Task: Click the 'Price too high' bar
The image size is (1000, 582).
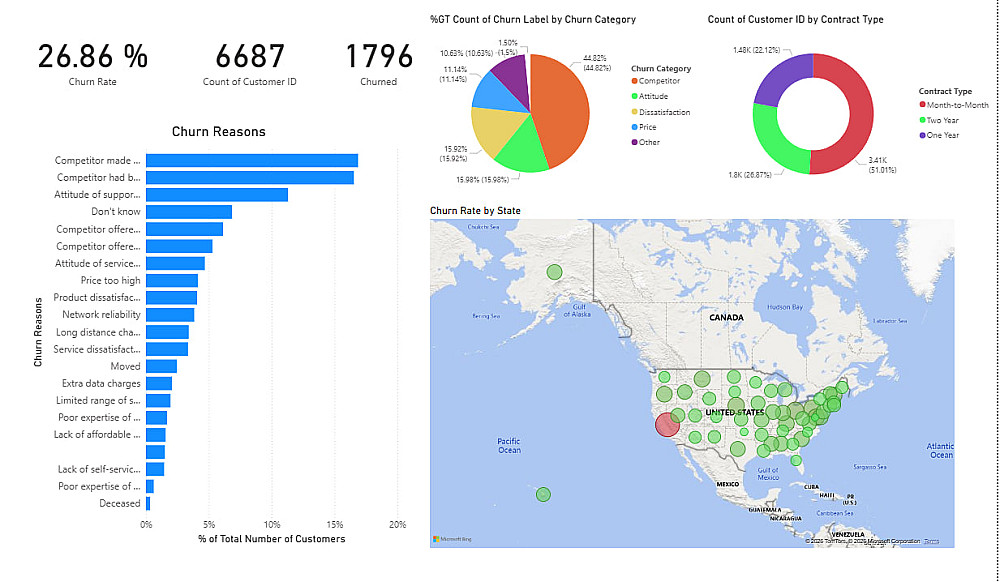Action: (x=172, y=280)
